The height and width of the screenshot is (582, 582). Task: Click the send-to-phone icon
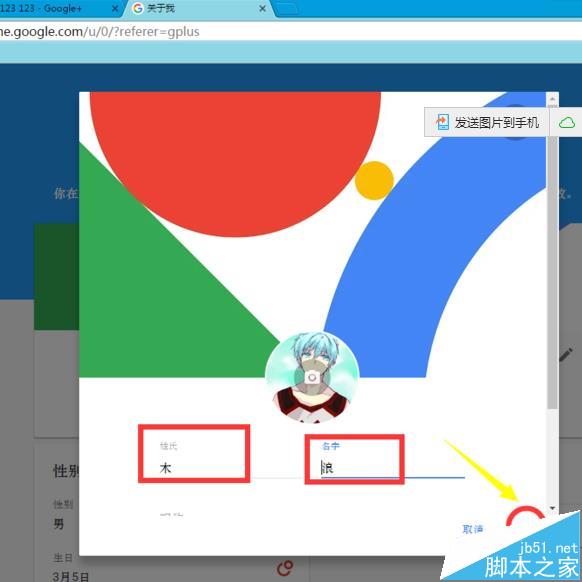(442, 122)
